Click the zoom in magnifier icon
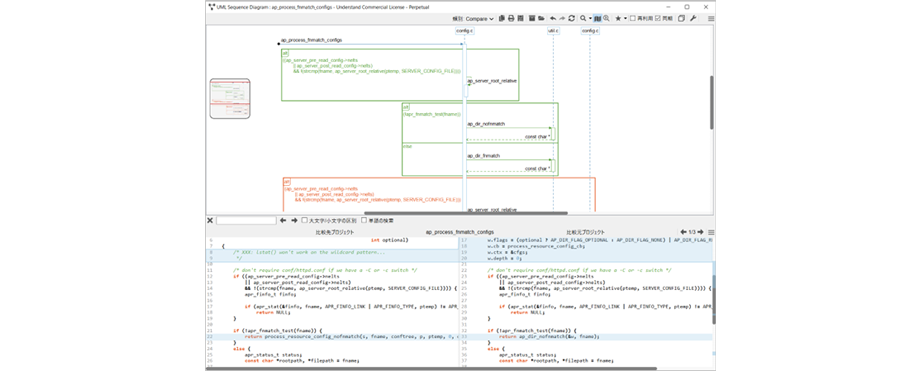 [606, 19]
